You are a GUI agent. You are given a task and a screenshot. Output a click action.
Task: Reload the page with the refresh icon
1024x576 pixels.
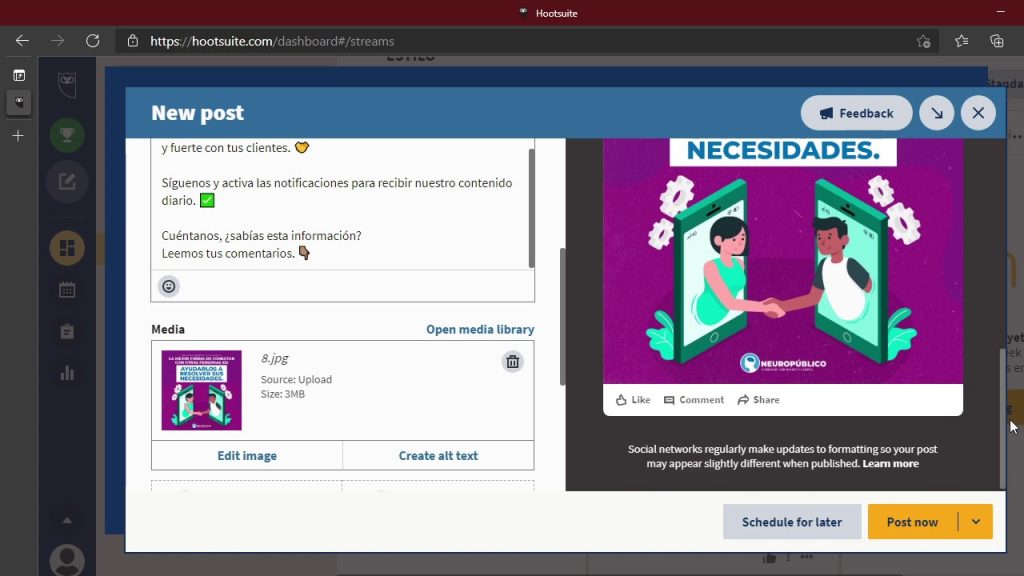pyautogui.click(x=93, y=41)
